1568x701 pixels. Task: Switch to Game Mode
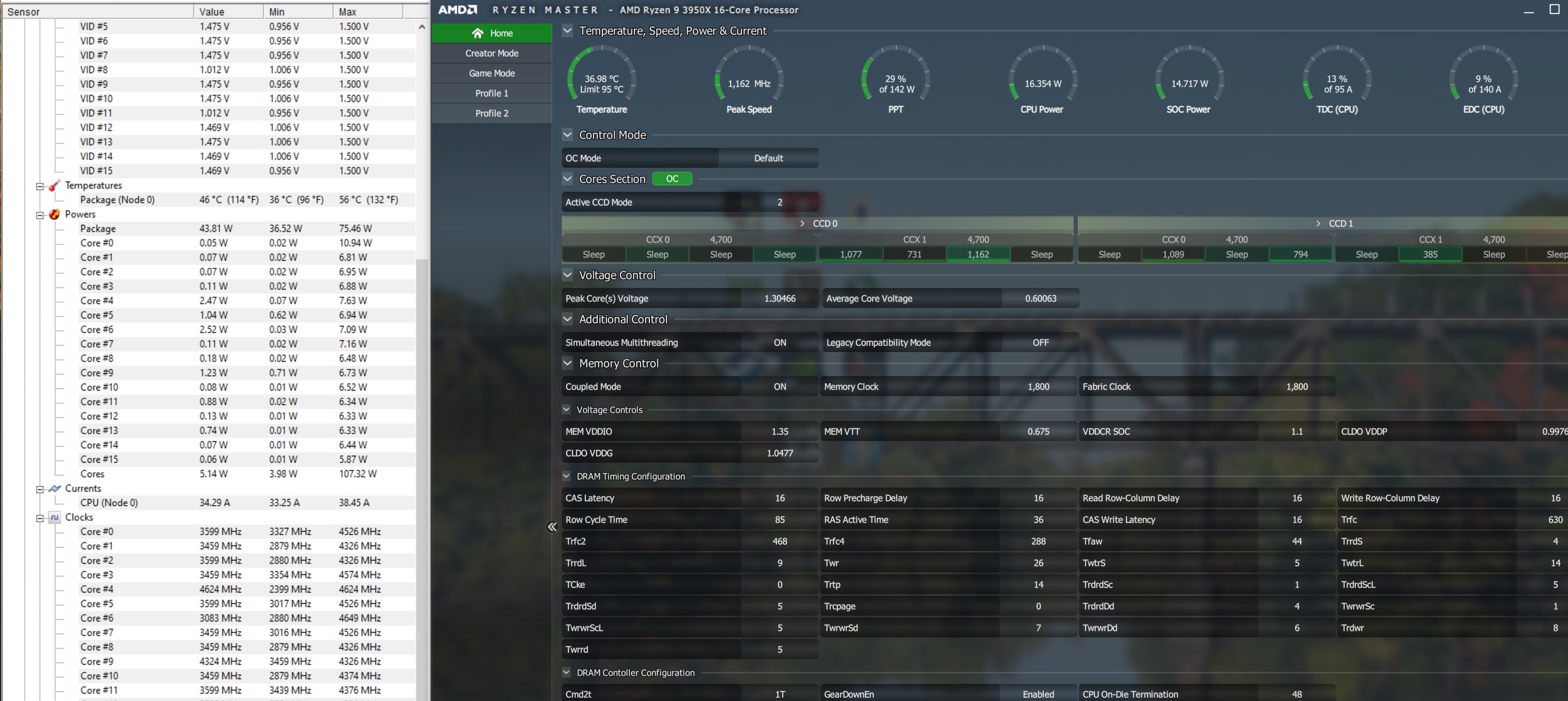pos(491,73)
